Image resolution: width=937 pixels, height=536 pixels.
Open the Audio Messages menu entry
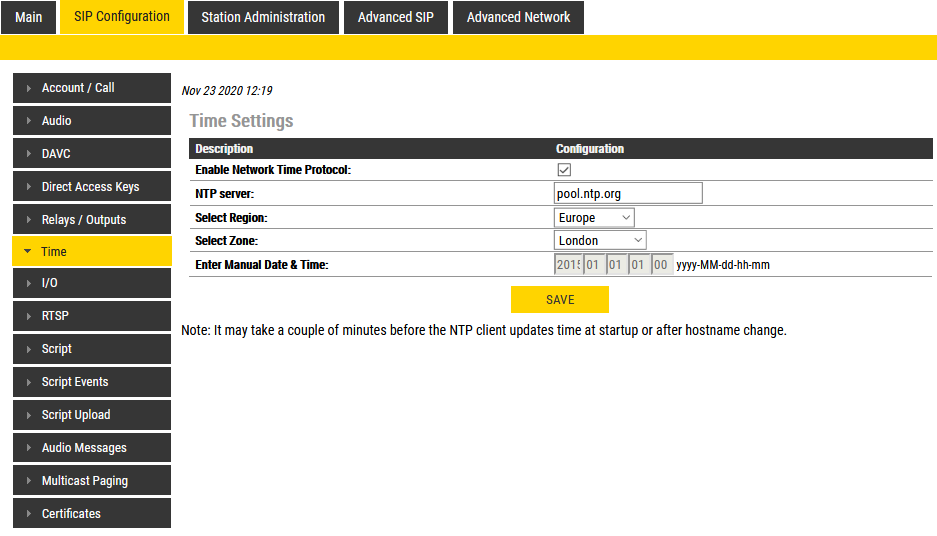click(x=84, y=448)
